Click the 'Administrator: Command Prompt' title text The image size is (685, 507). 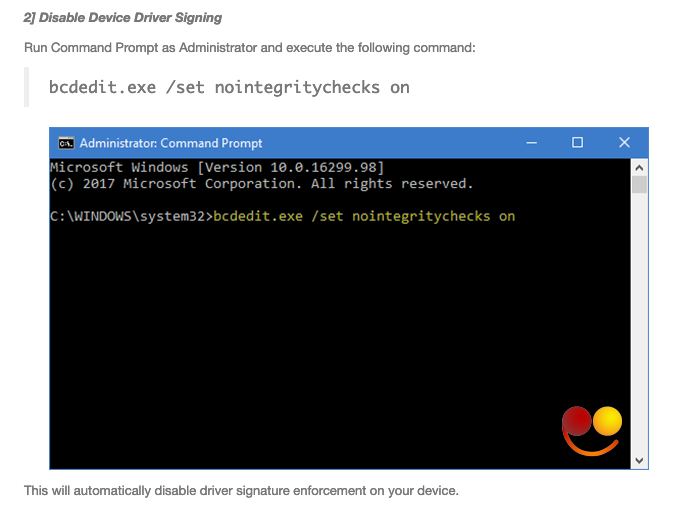171,143
